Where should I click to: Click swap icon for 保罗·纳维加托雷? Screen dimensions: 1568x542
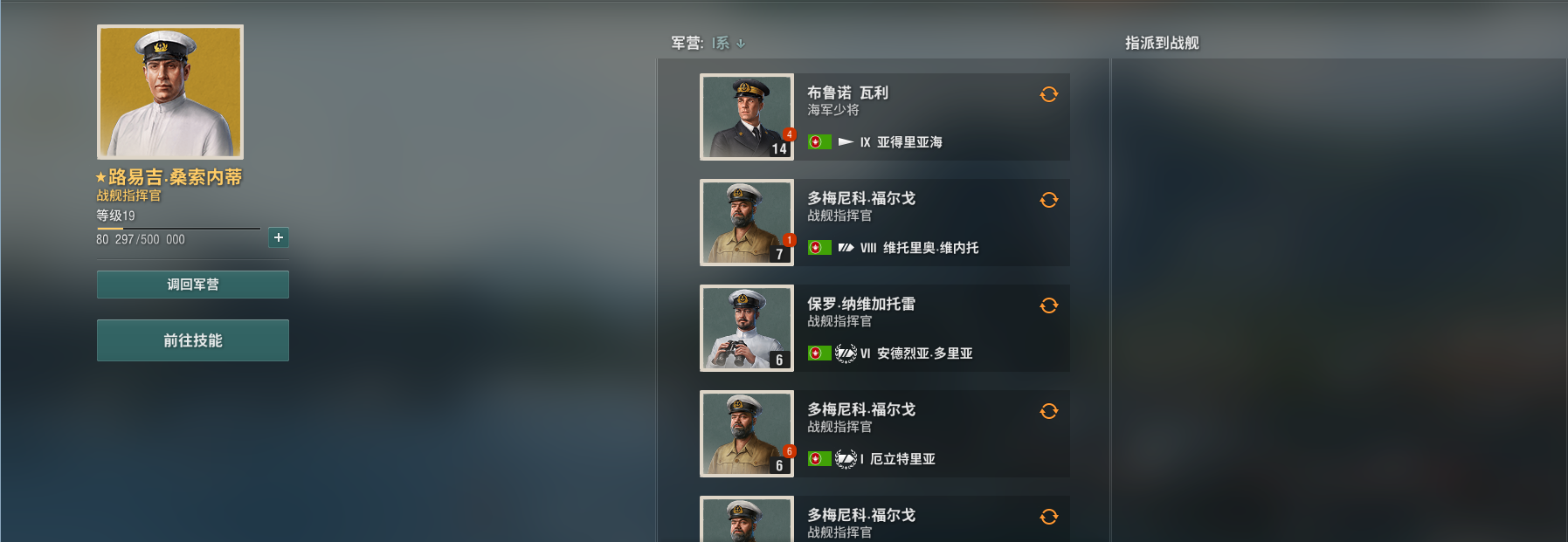point(1049,305)
